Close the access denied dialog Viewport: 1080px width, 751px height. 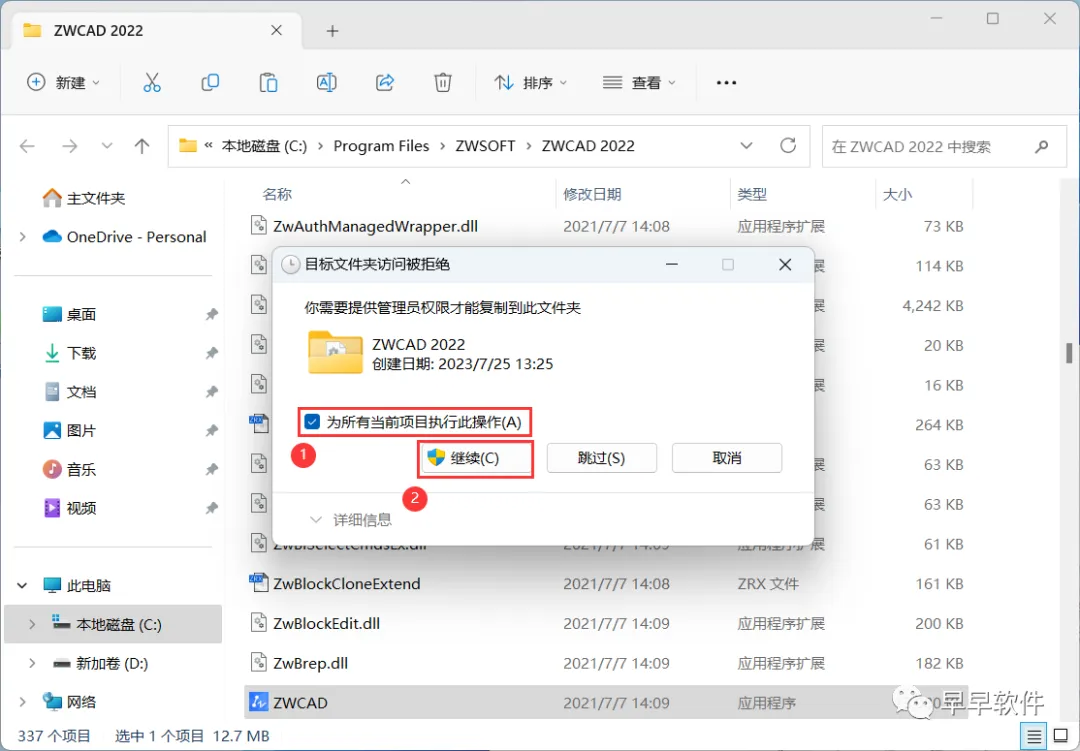tap(785, 265)
